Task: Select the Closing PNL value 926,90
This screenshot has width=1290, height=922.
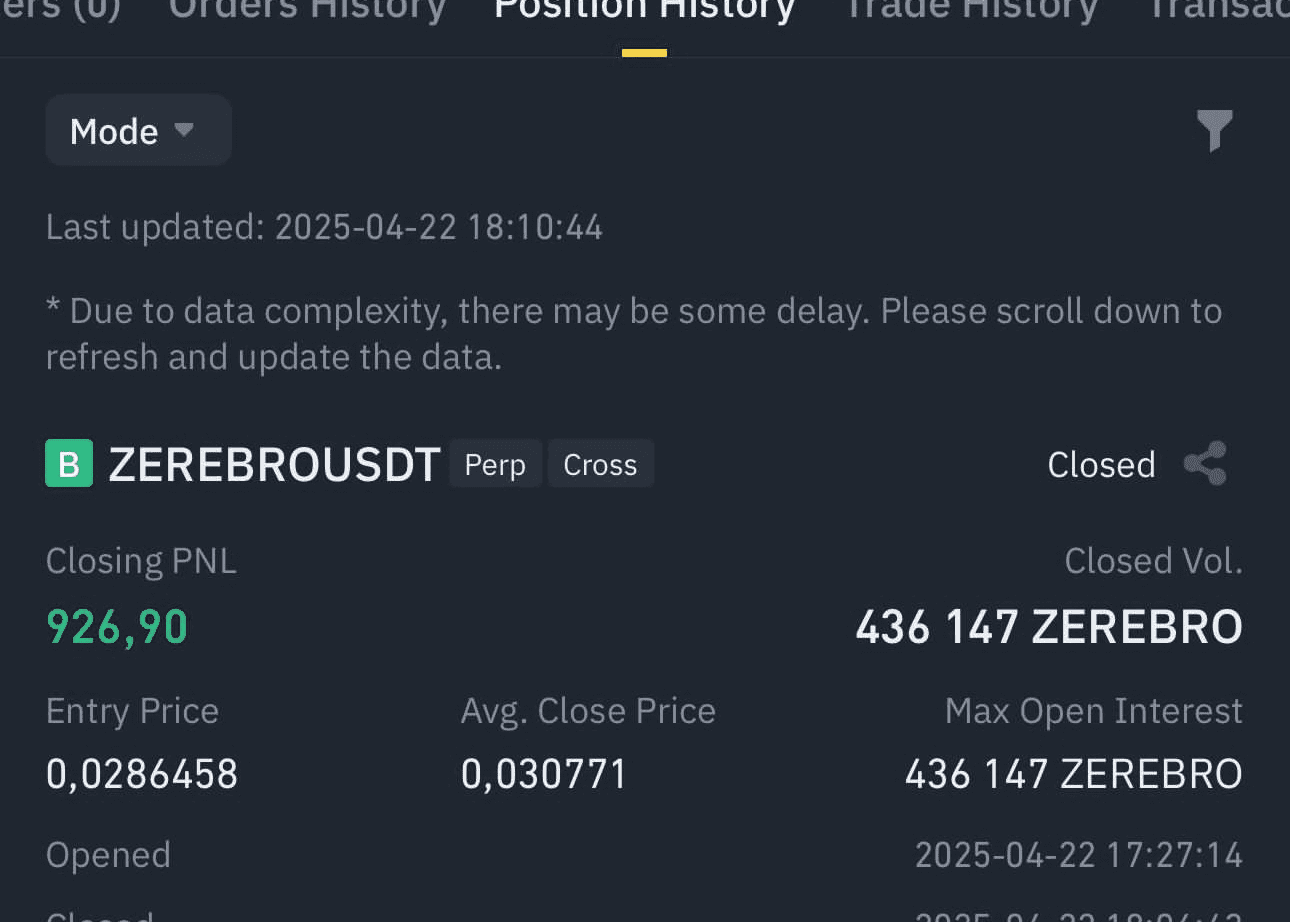Action: tap(117, 627)
